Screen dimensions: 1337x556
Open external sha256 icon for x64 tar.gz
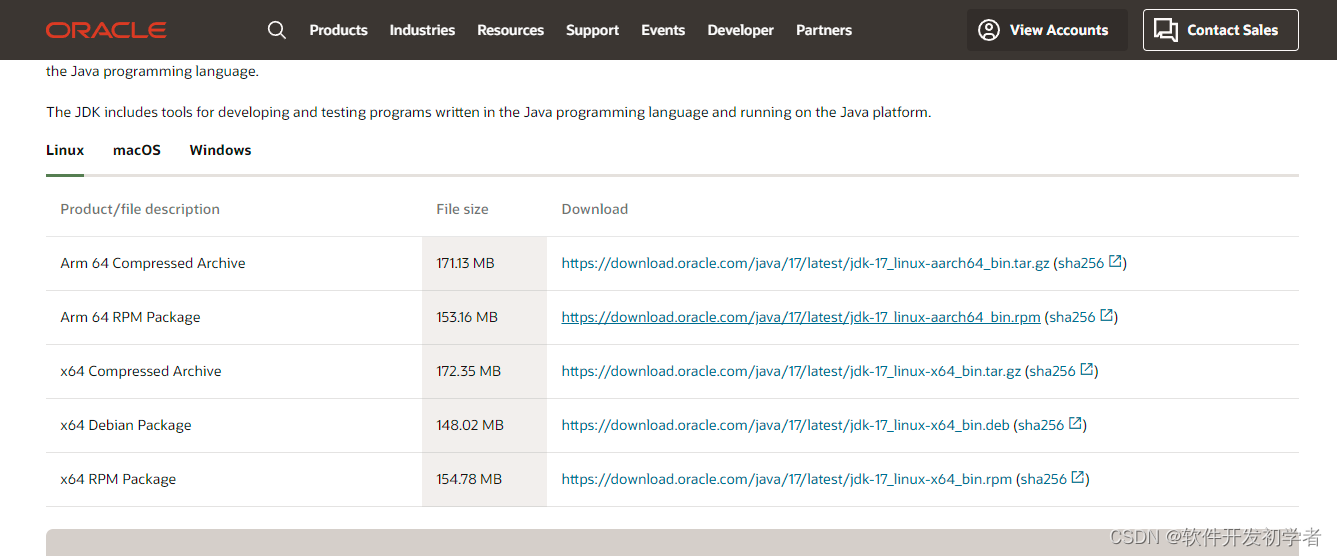pyautogui.click(x=1087, y=370)
